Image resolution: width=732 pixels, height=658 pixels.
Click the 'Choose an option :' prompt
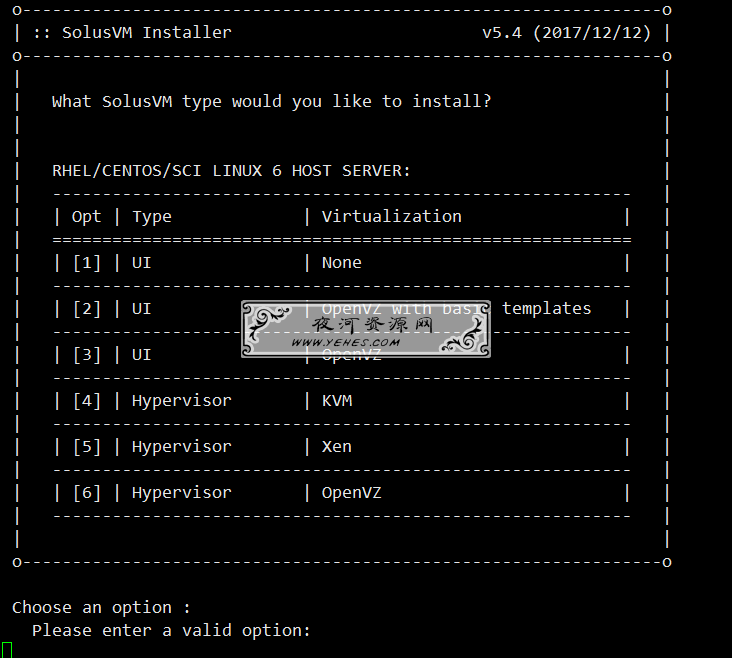(101, 608)
